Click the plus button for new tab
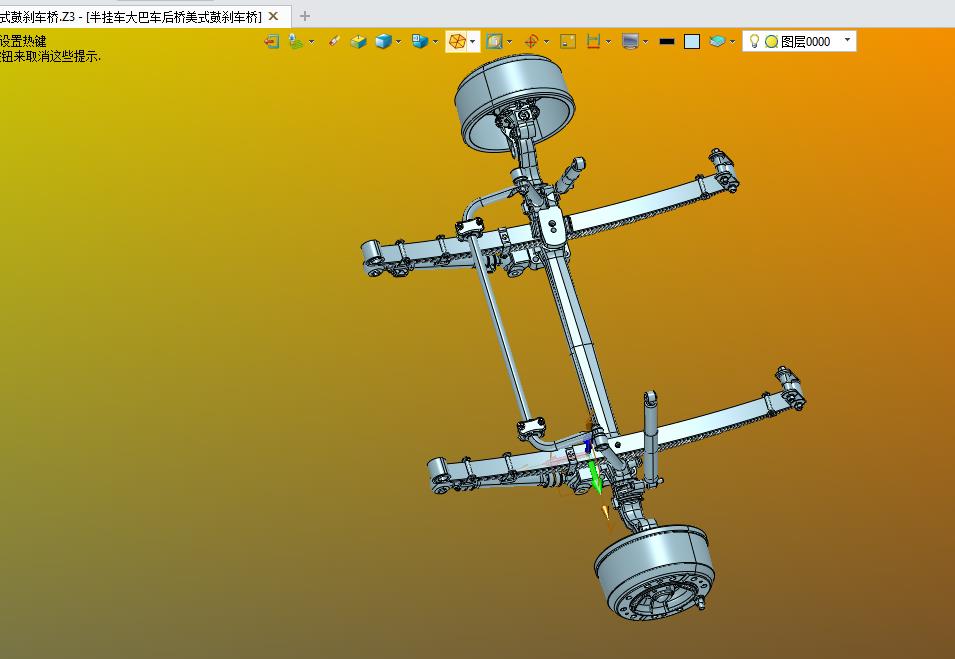 tap(305, 16)
